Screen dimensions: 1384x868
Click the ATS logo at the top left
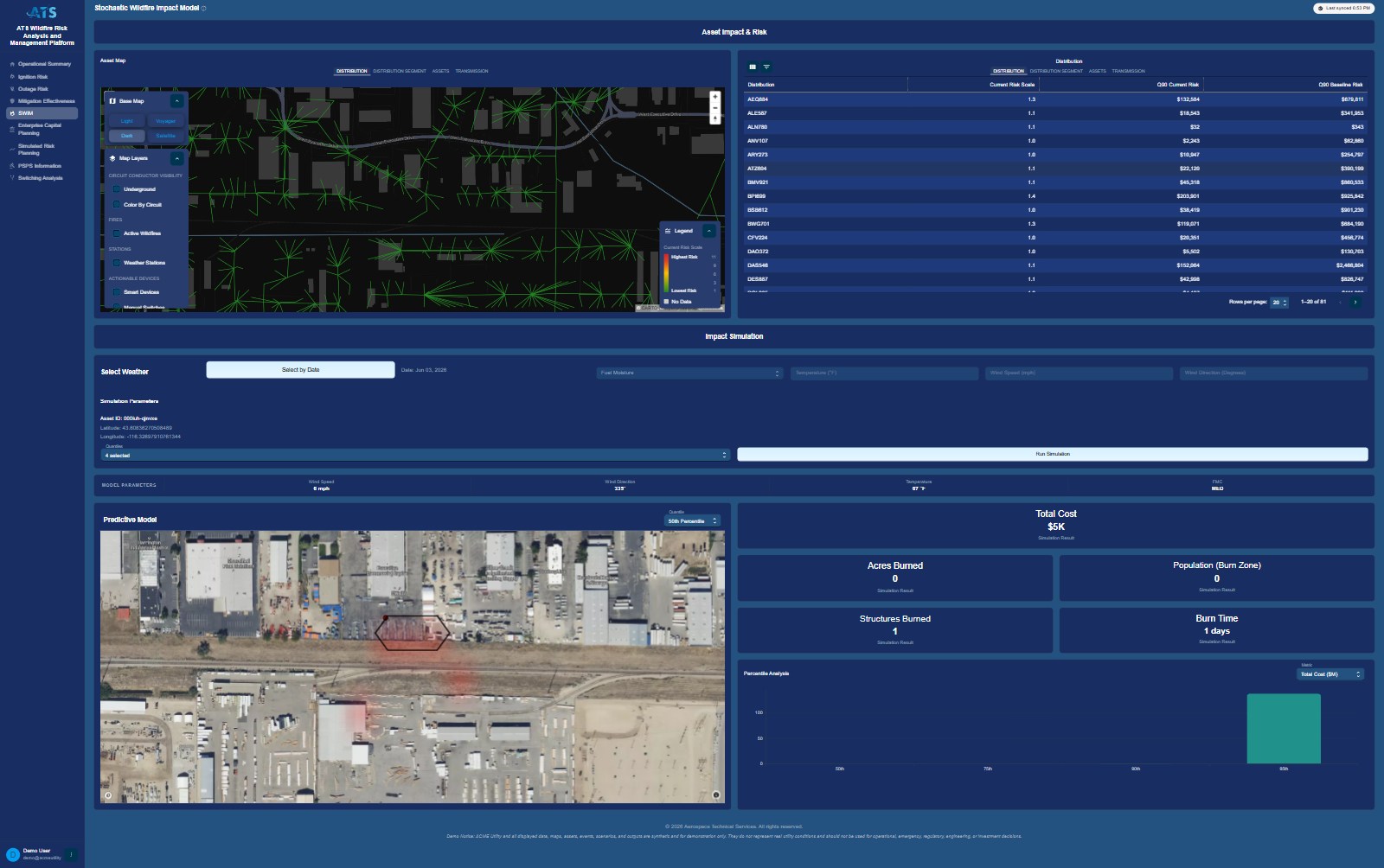click(42, 12)
